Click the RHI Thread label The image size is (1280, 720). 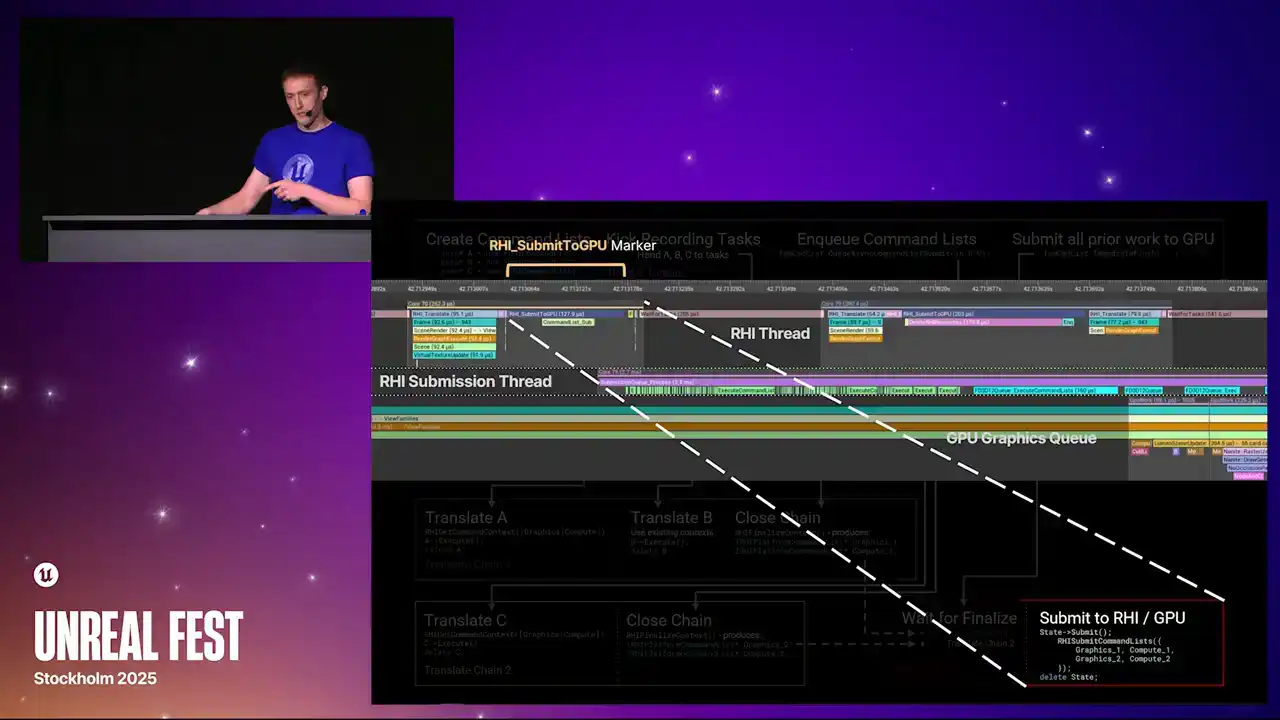[769, 334]
